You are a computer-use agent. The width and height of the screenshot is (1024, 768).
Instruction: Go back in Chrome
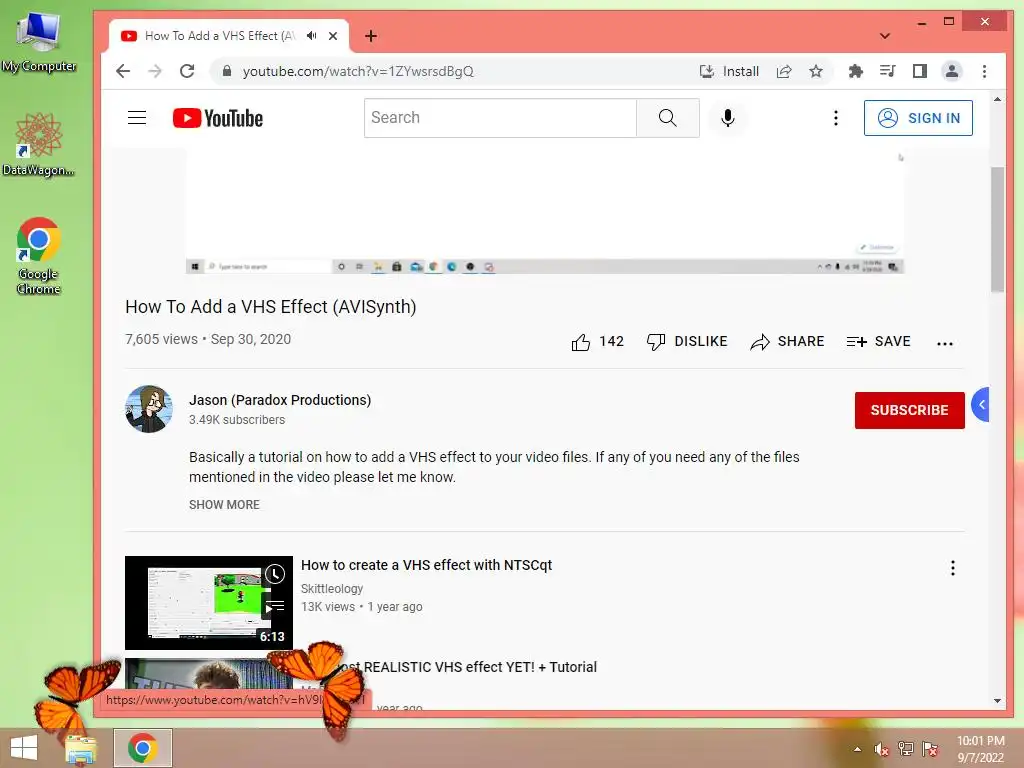(123, 71)
